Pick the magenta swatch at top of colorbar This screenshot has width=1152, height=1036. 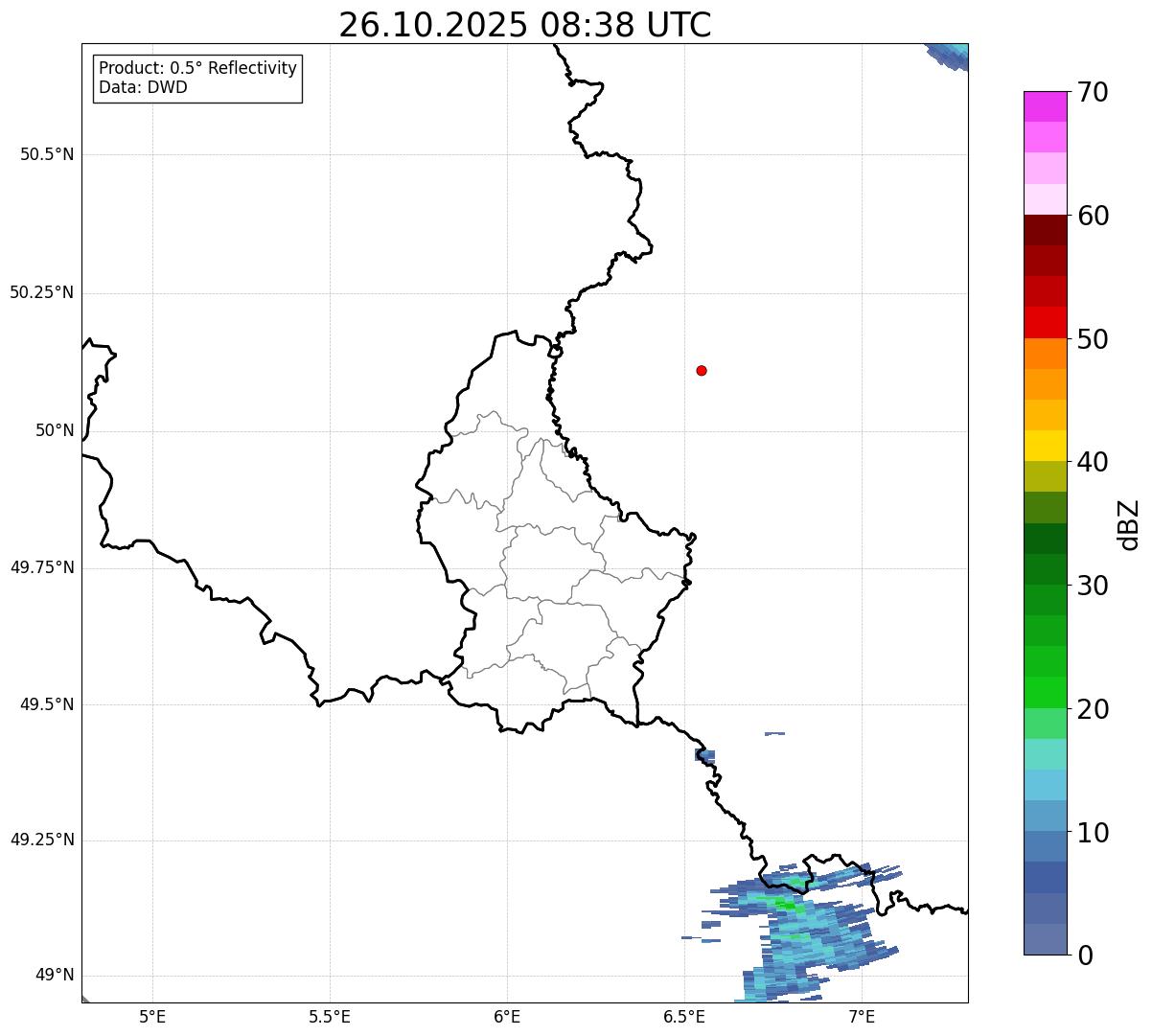1045,106
